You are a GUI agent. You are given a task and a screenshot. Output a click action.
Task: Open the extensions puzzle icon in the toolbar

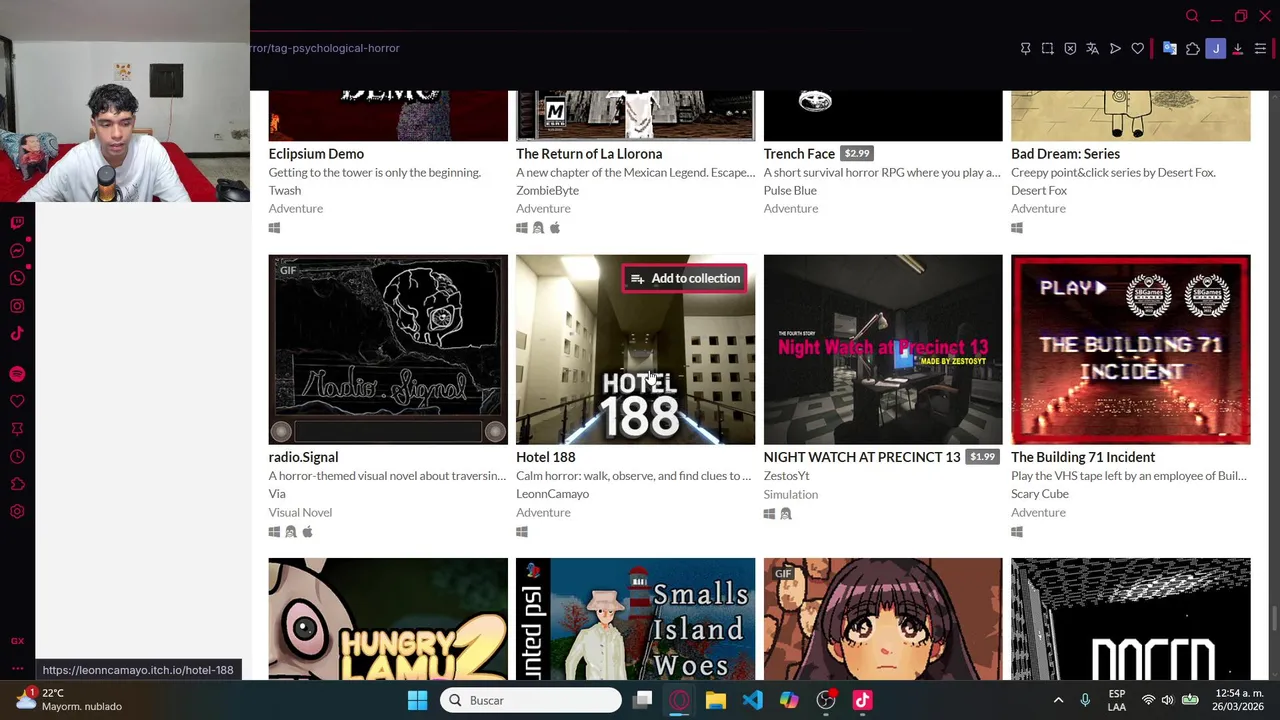(x=1192, y=48)
